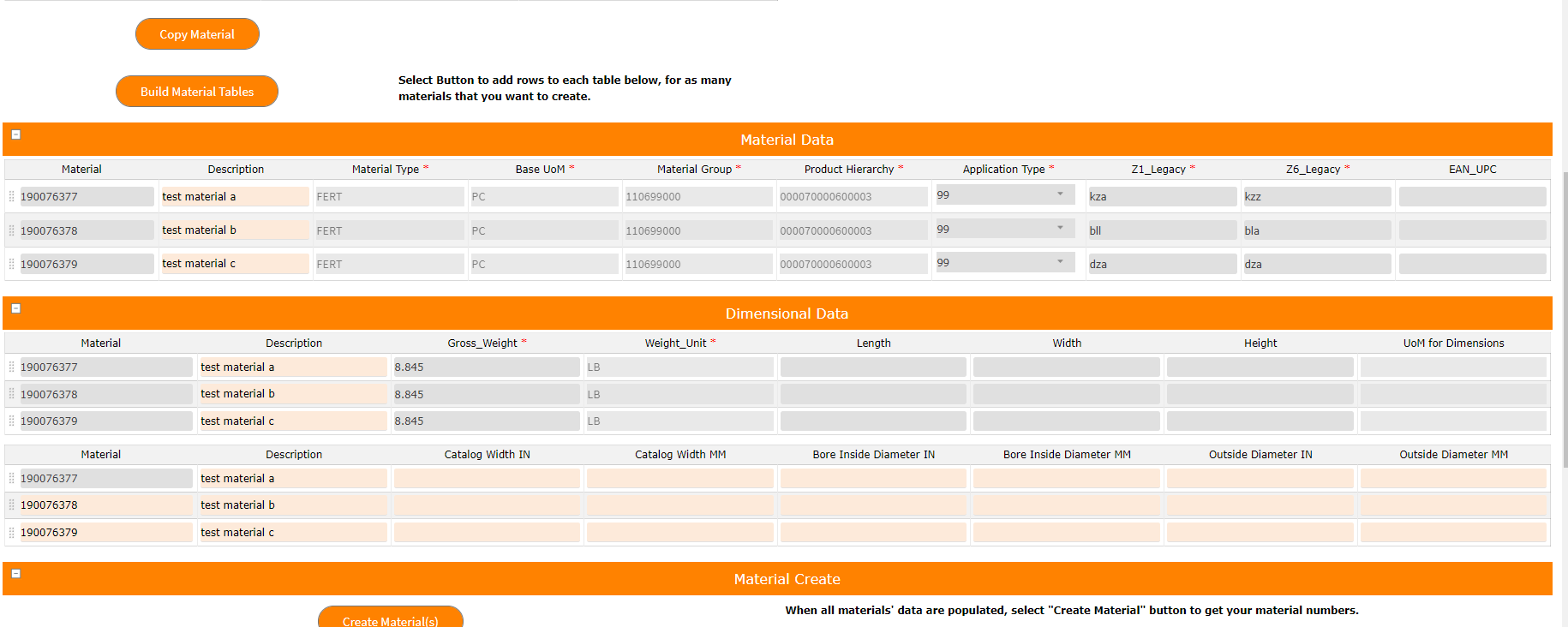Click Outside Diameter MM field for test material c

1453,532
